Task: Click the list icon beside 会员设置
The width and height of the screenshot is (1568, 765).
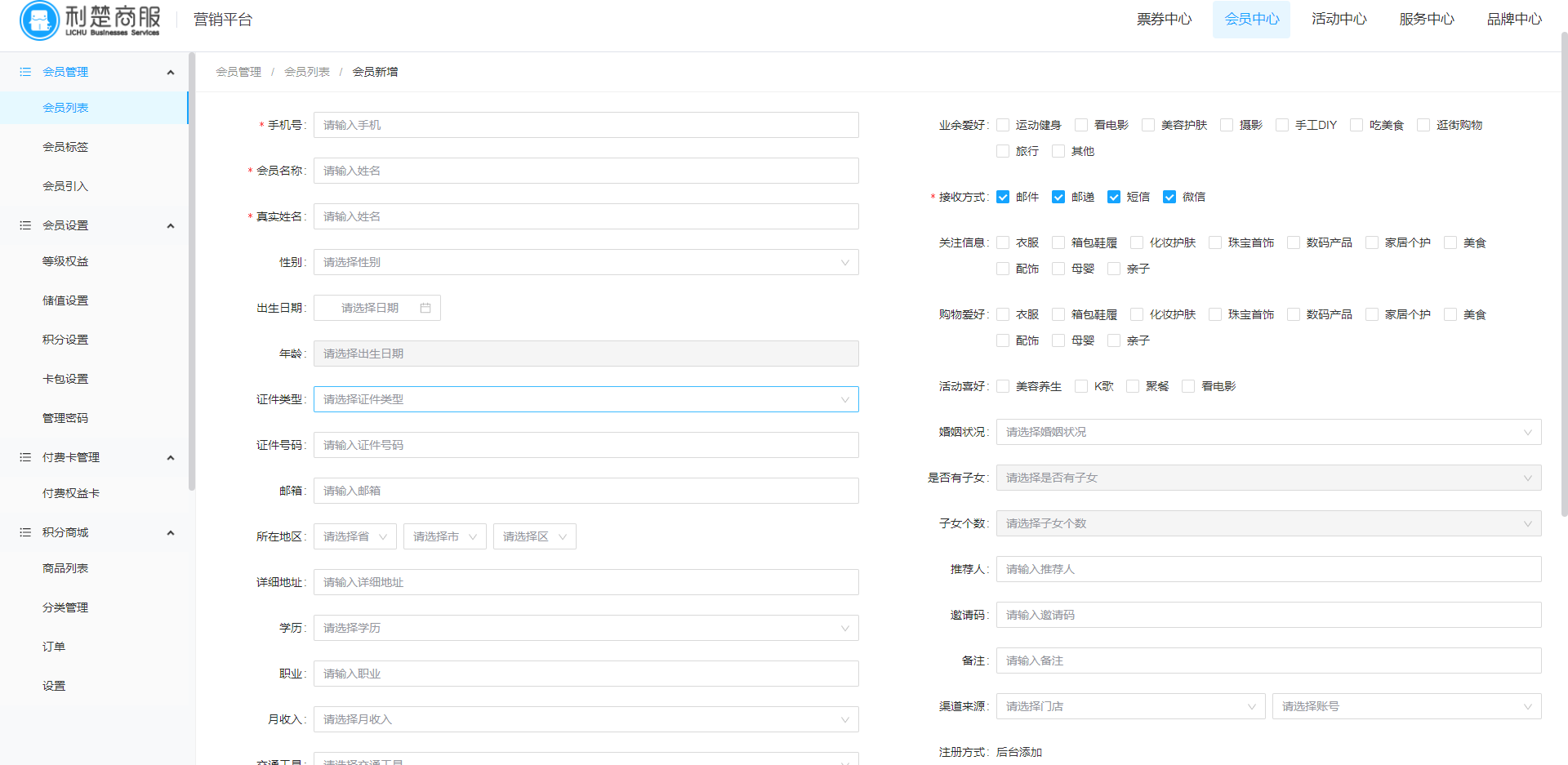Action: pos(25,225)
